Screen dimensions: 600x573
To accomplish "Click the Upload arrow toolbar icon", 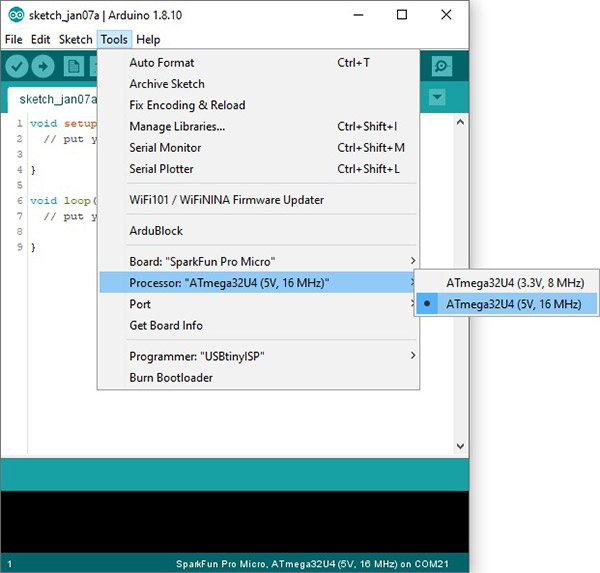I will coord(43,66).
